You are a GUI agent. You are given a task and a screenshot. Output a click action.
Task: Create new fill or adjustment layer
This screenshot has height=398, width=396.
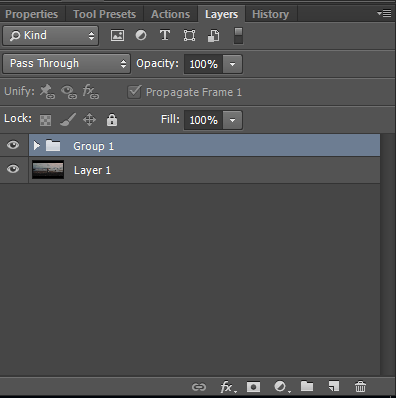click(282, 387)
